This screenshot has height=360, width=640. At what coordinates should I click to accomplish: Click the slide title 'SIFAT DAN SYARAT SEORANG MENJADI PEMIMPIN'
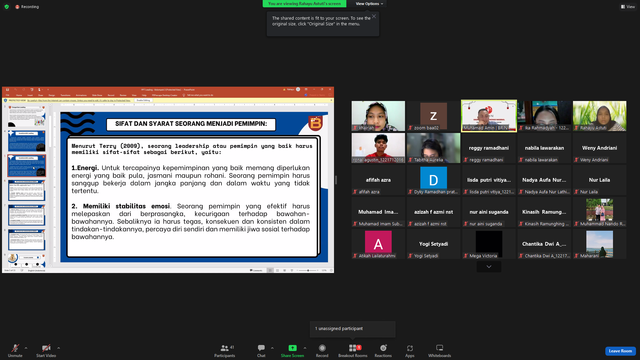tap(191, 124)
